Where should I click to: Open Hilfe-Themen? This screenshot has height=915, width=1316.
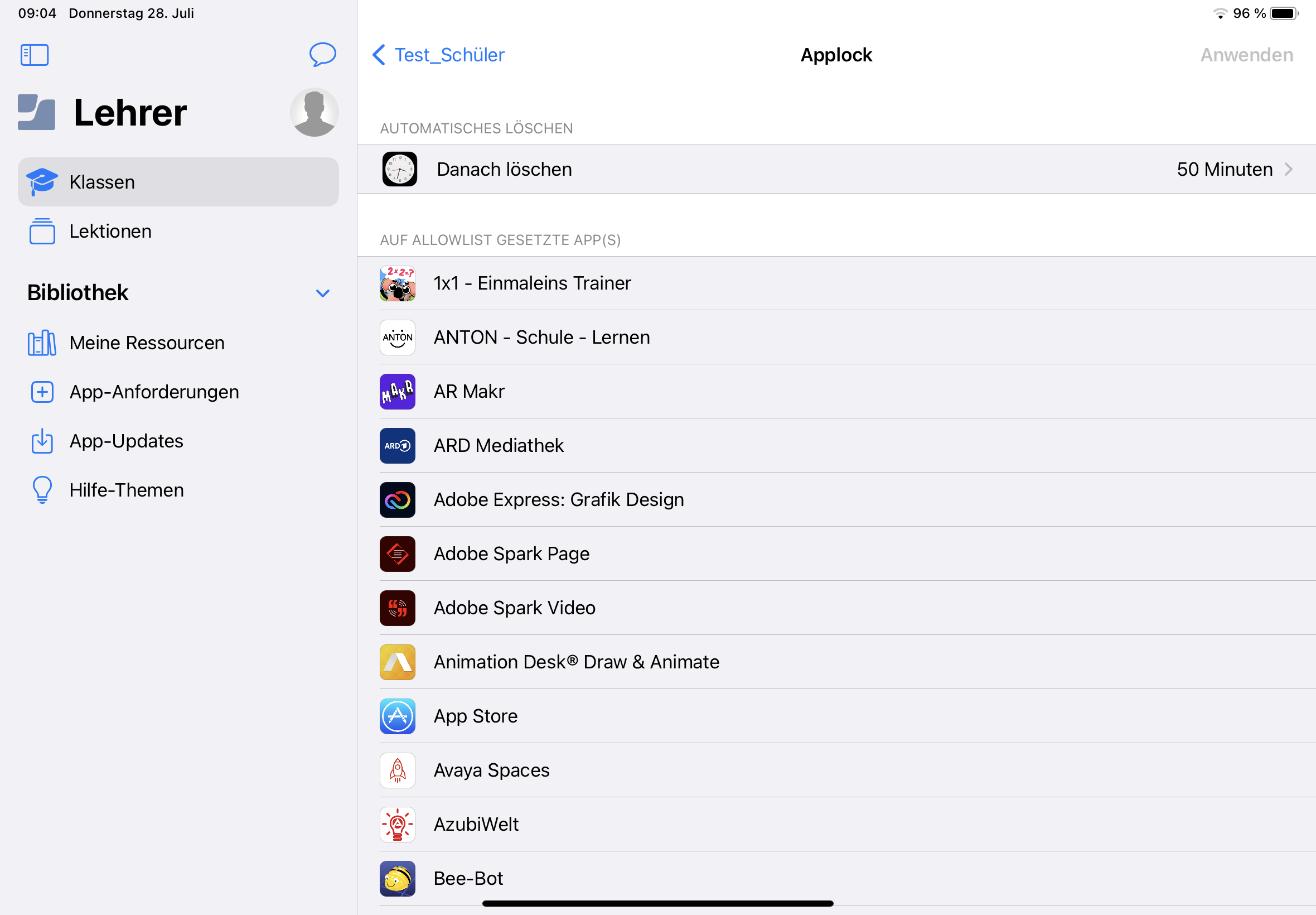click(x=178, y=490)
